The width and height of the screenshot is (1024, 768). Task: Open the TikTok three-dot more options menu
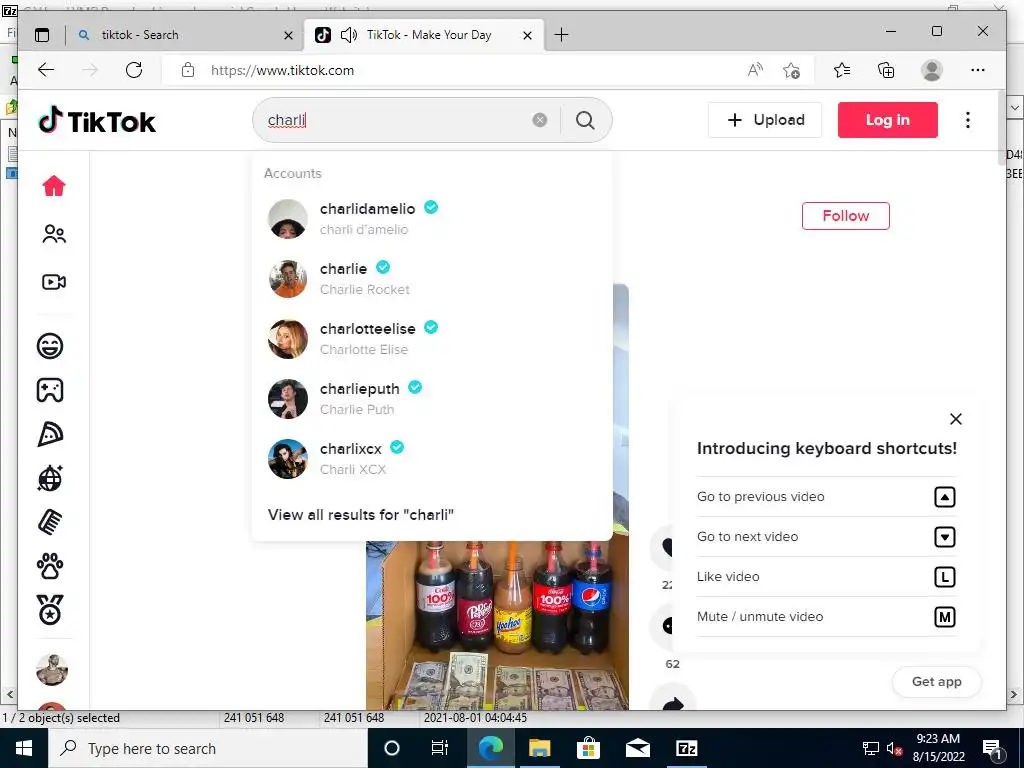pos(968,120)
